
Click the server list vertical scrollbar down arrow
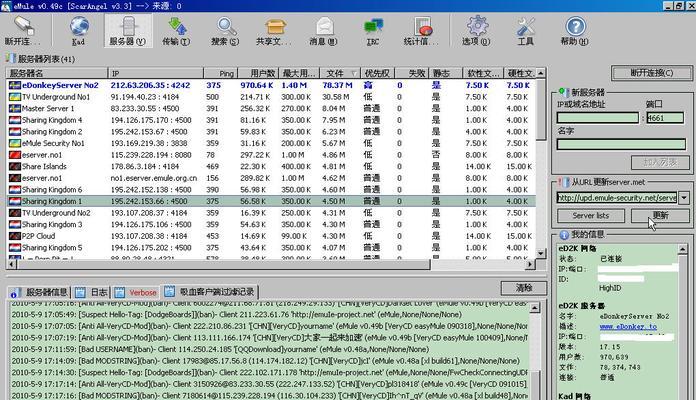pos(540,253)
